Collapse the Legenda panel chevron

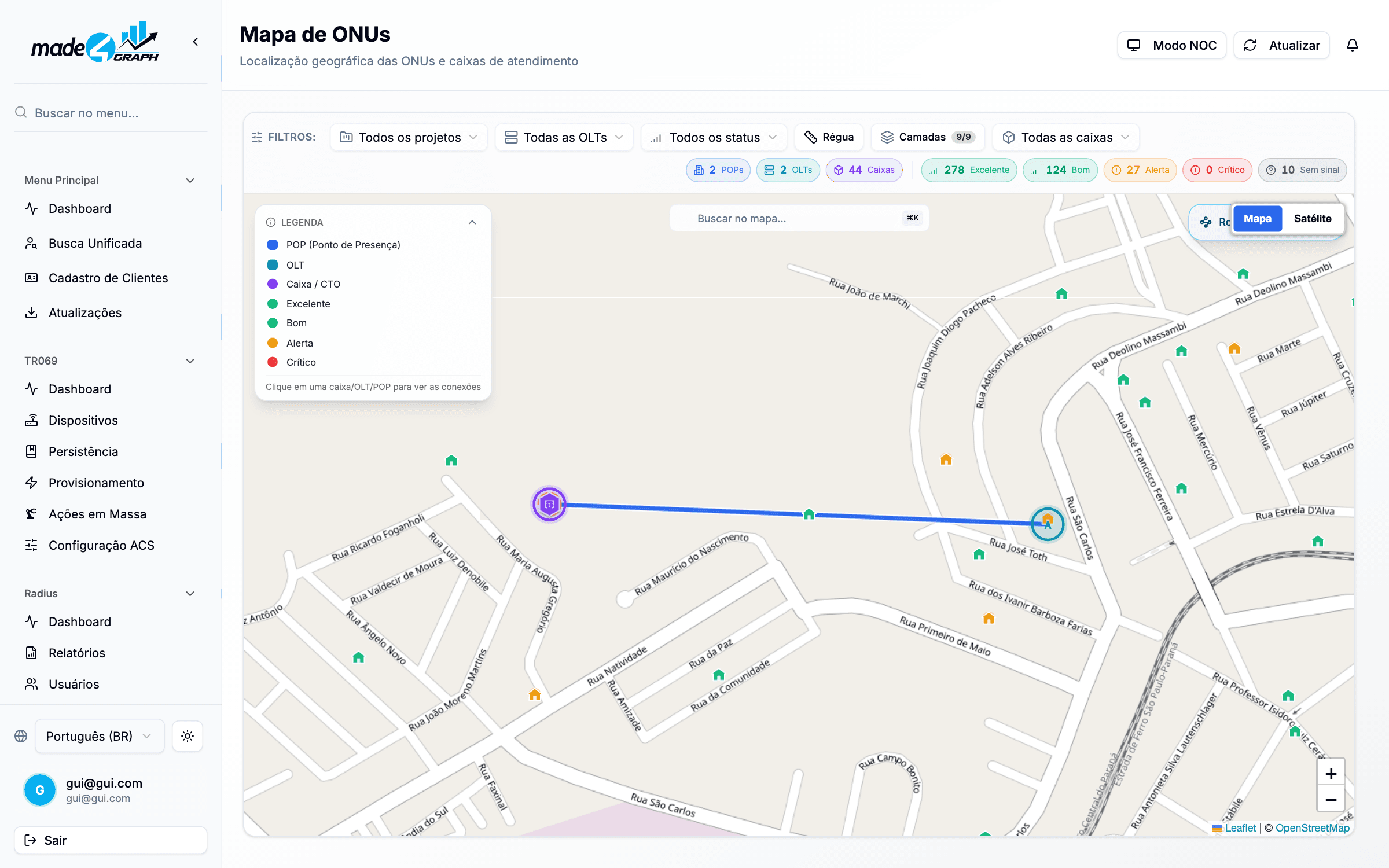[x=472, y=222]
